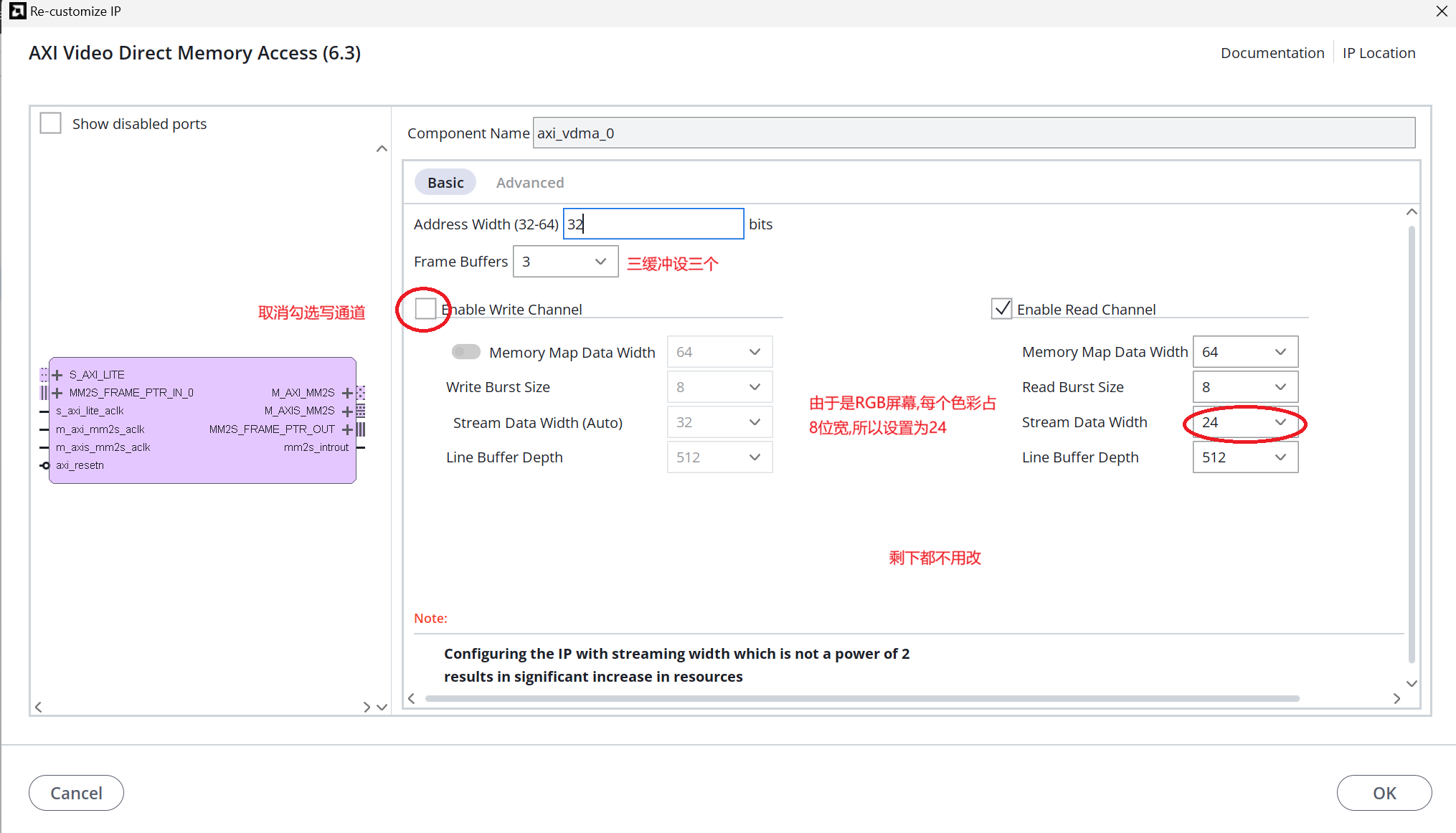Screen dimensions: 1456x833
Task: Select the s_axi_lite_aclk port label
Action: (x=90, y=411)
